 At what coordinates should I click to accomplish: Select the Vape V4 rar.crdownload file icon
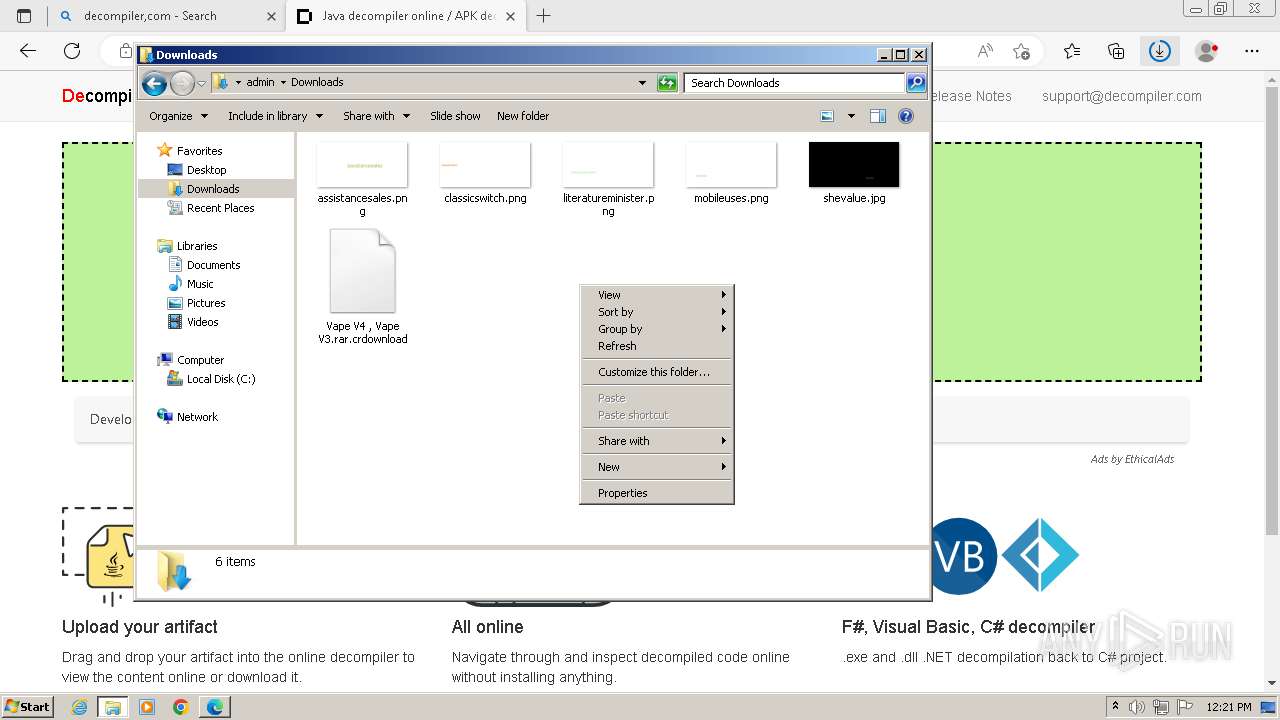point(362,271)
